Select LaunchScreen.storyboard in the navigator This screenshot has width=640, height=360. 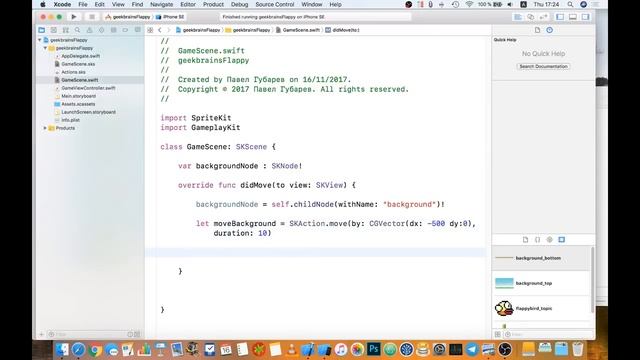point(88,112)
